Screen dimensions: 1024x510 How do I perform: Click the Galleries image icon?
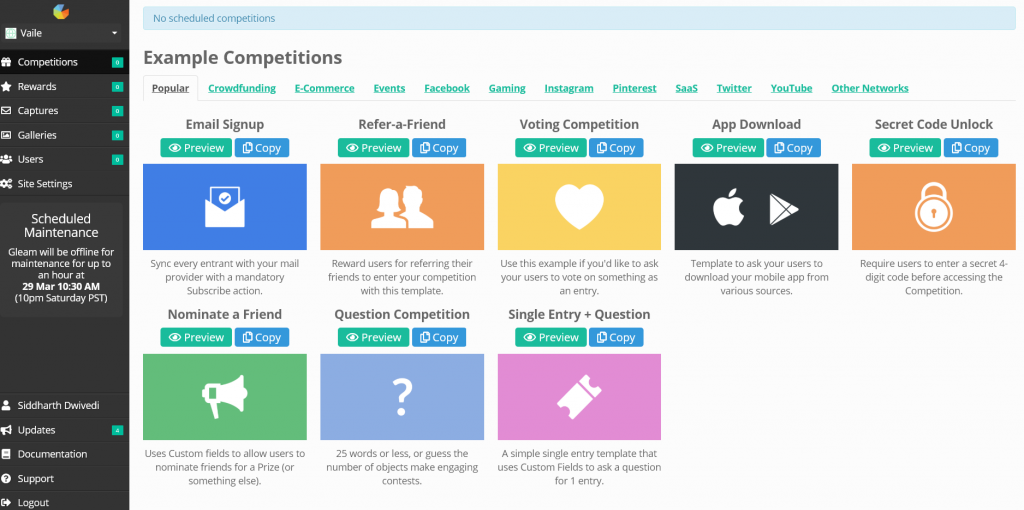coord(6,135)
